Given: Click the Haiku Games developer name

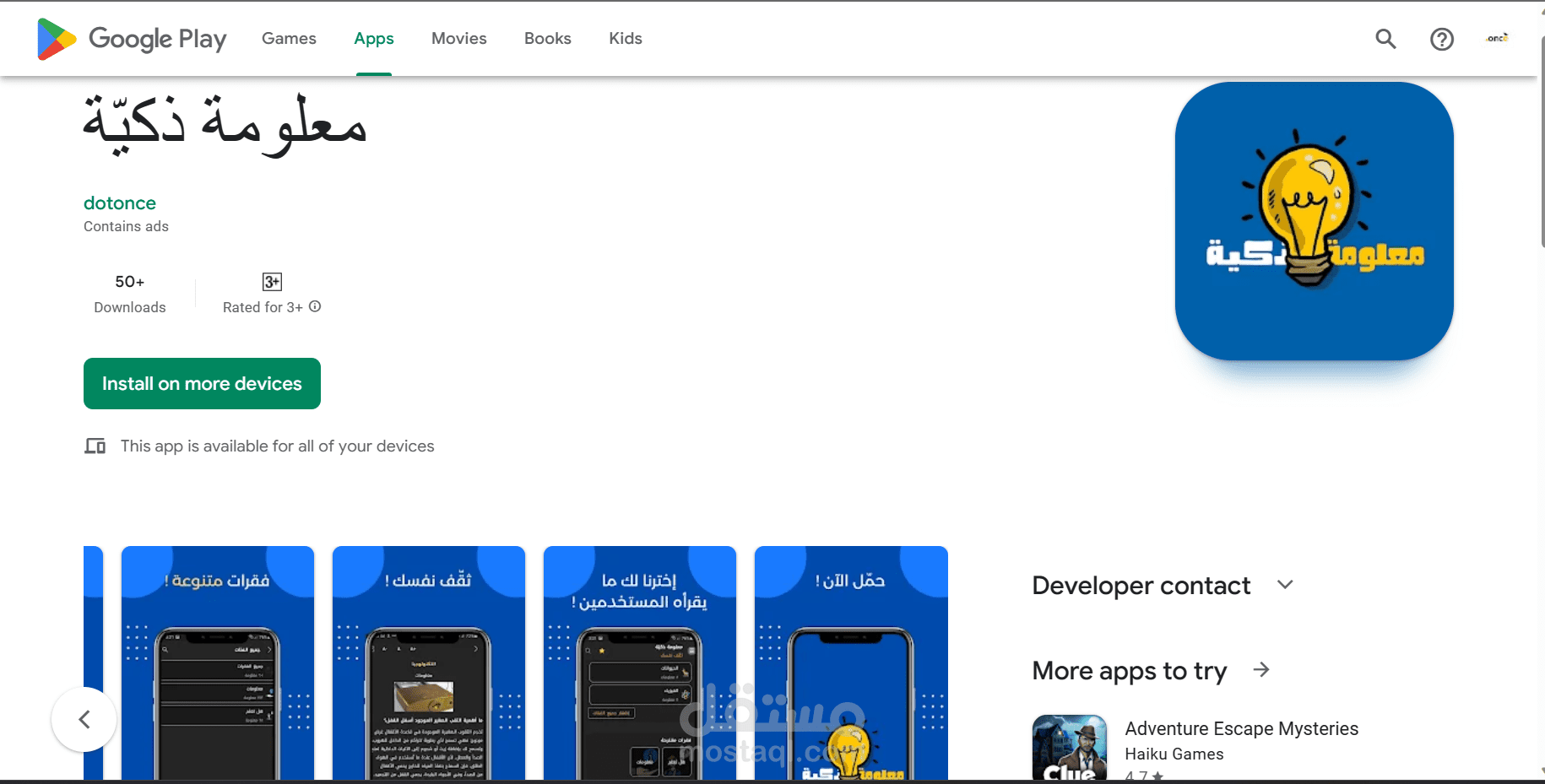Looking at the screenshot, I should [x=1174, y=754].
